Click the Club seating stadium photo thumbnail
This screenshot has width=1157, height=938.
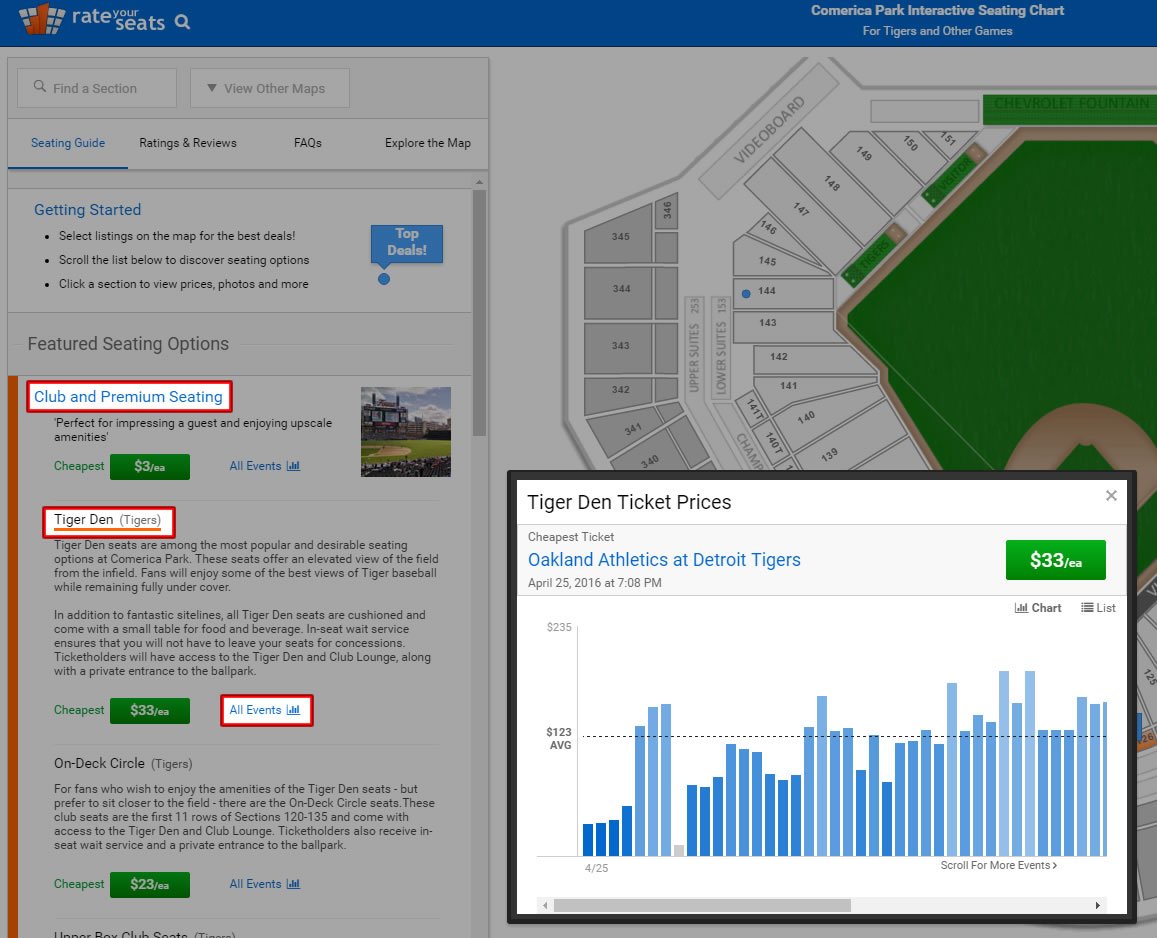405,432
